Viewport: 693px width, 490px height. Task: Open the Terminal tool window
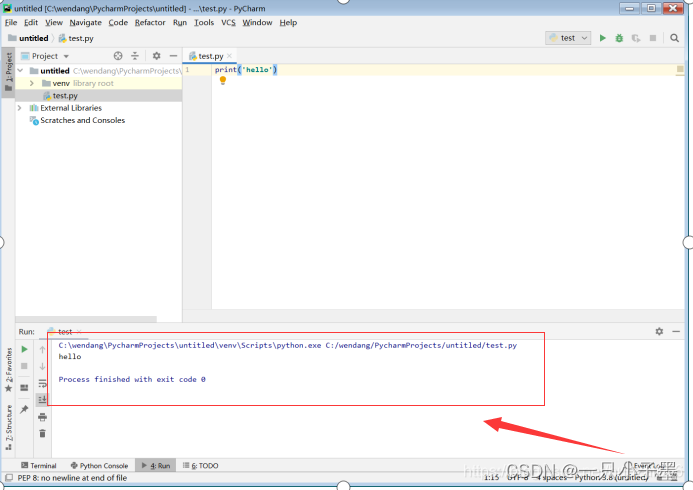pyautogui.click(x=39, y=466)
